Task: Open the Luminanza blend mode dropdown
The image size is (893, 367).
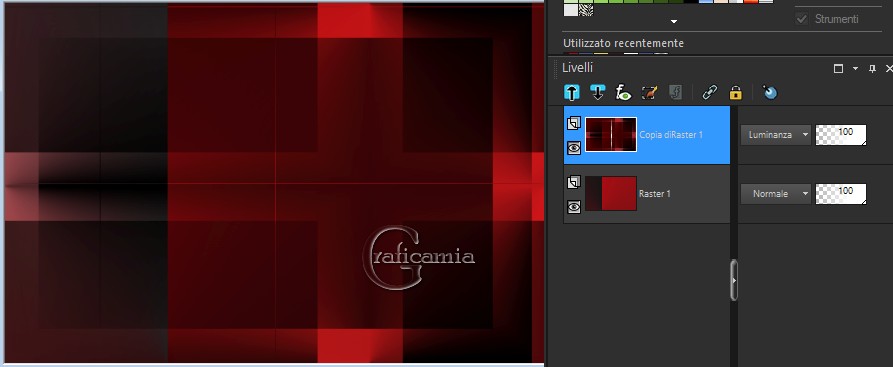Action: point(775,135)
